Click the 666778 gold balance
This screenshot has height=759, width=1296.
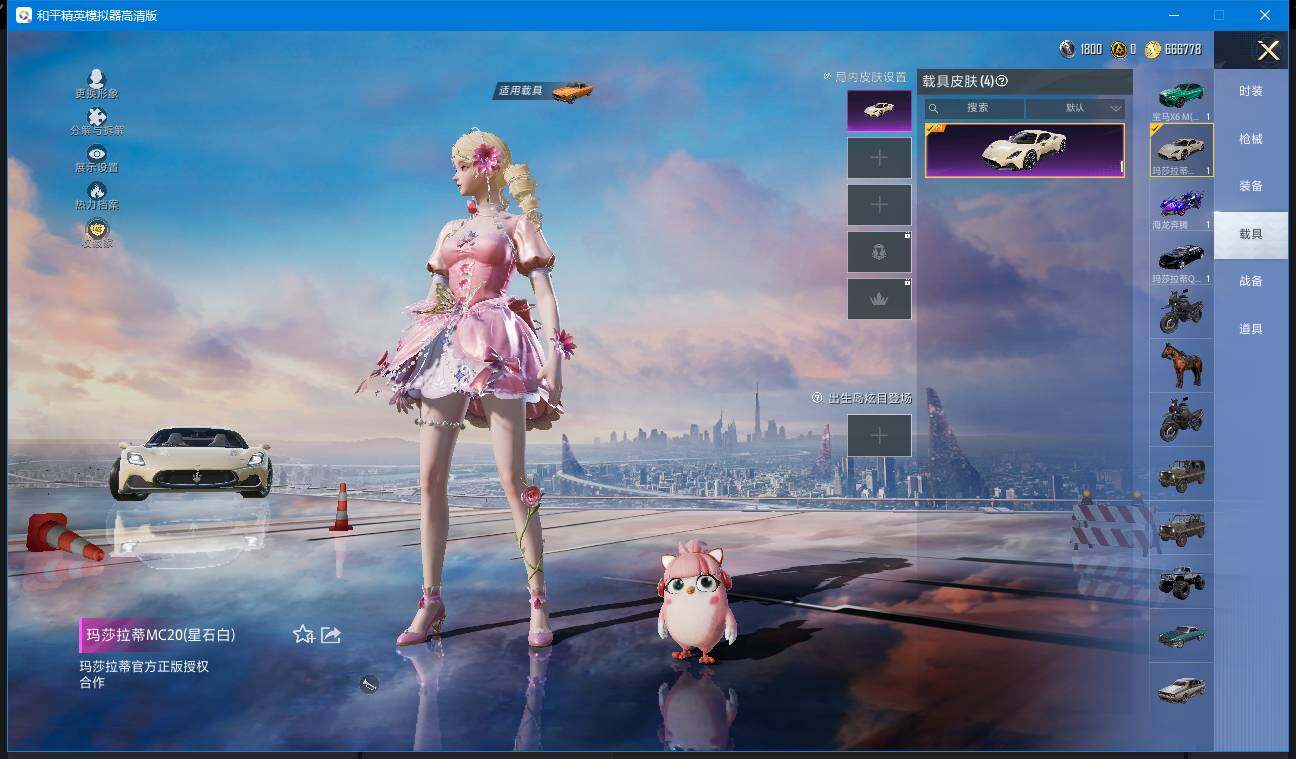(x=1183, y=49)
